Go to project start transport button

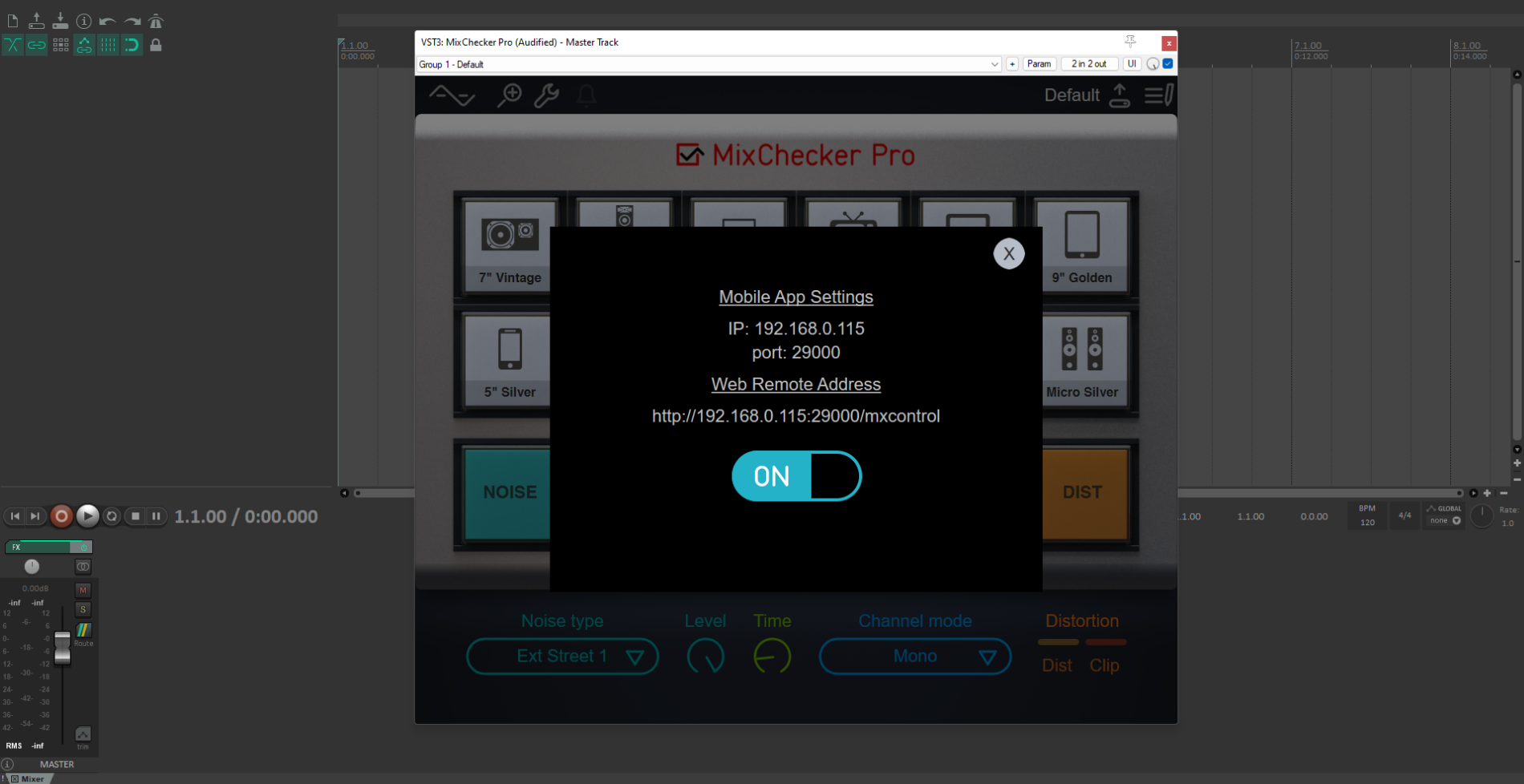pyautogui.click(x=14, y=516)
